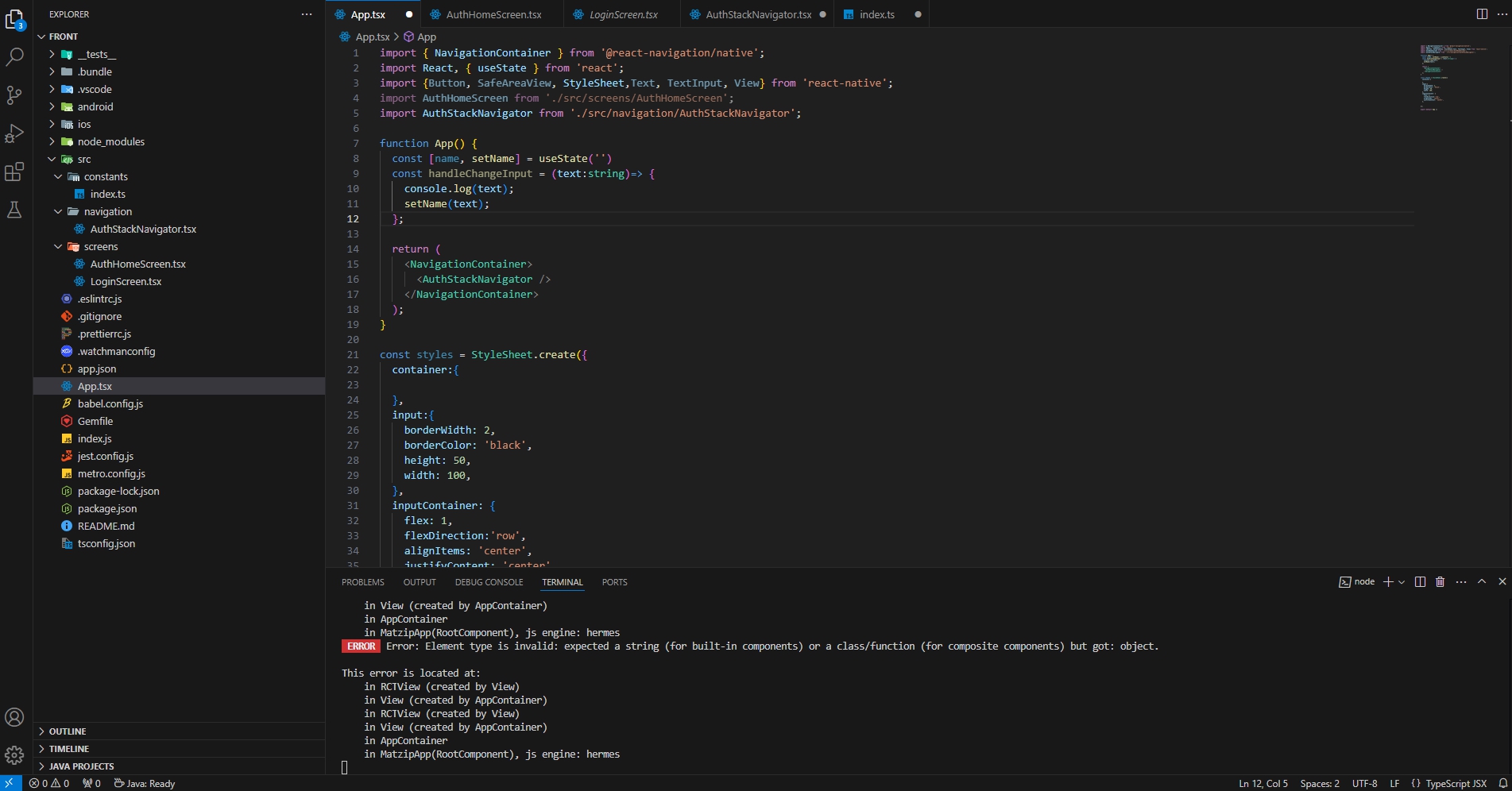This screenshot has height=791, width=1512.
Task: Add a new terminal with plus icon
Action: tap(1388, 582)
